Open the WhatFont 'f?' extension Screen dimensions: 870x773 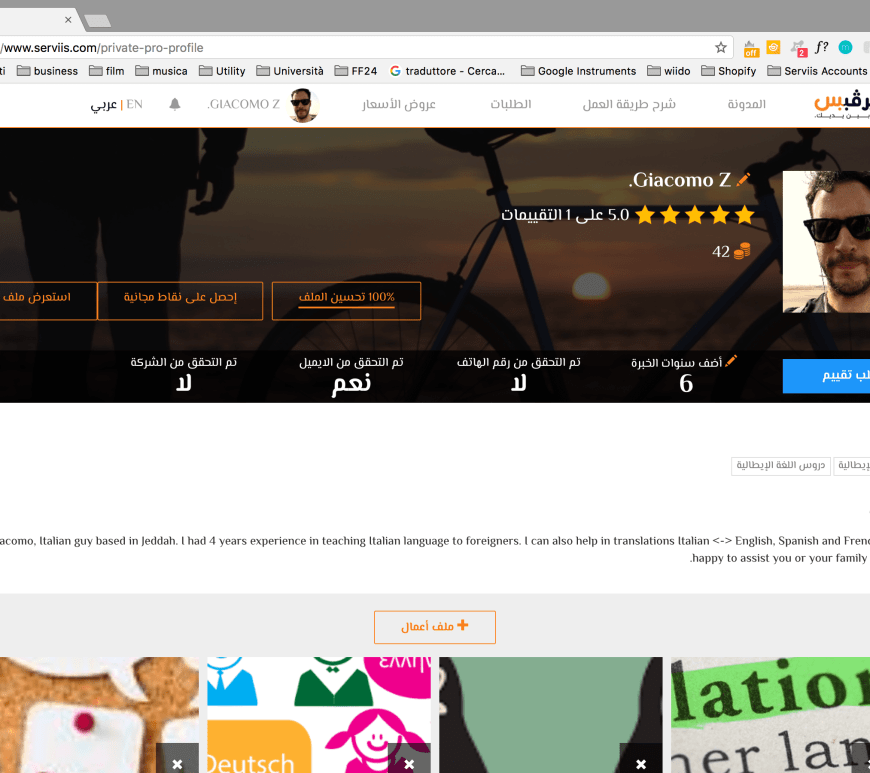coord(822,47)
